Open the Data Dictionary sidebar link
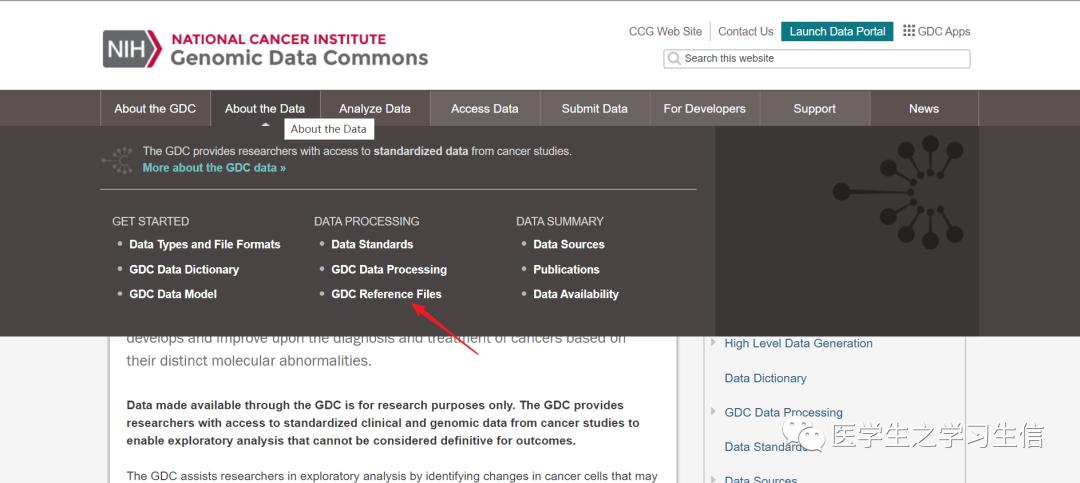1080x483 pixels. pos(765,378)
